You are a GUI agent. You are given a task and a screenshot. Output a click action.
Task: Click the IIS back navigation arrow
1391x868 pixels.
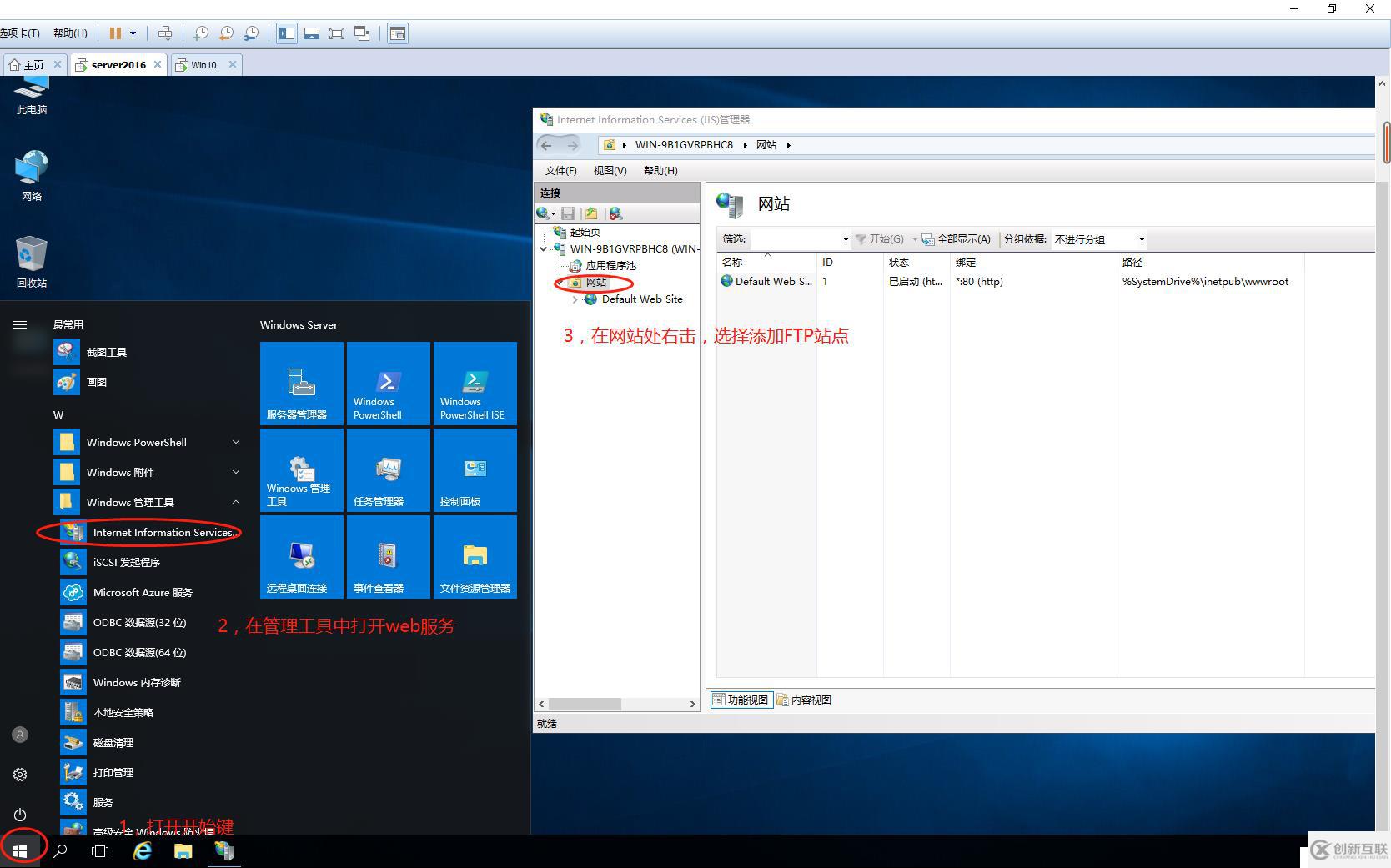(x=546, y=145)
